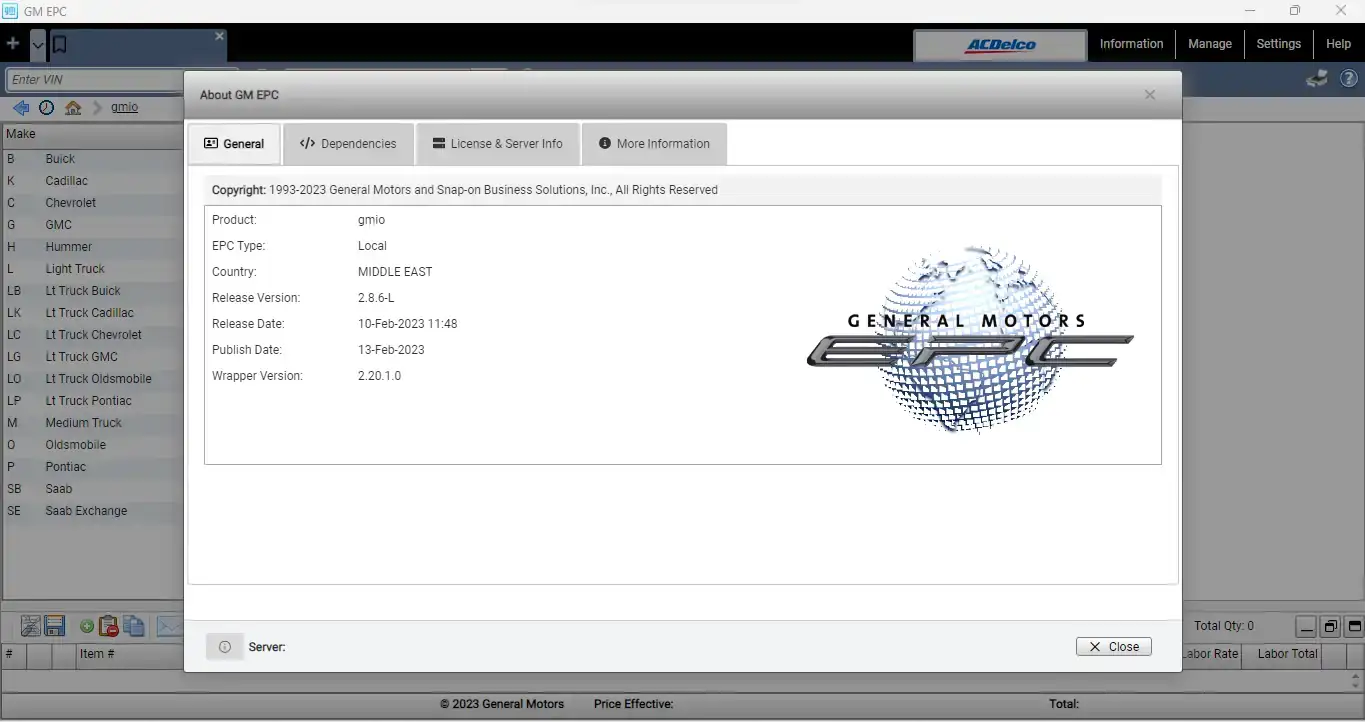Viewport: 1365px width, 722px height.
Task: Close the current catalog tab
Action: point(220,36)
